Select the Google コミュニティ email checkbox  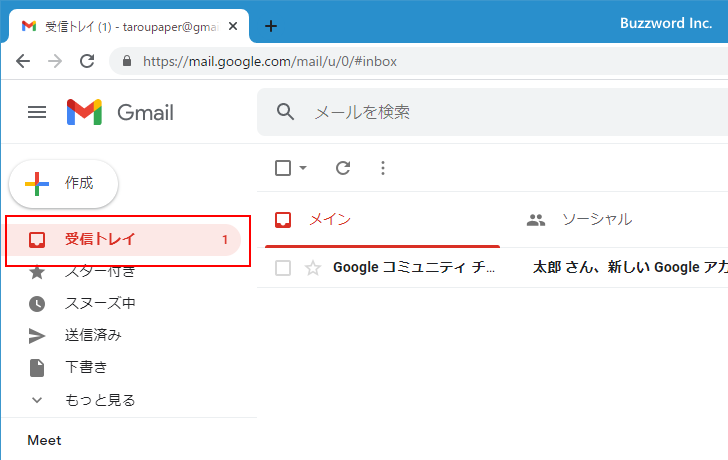tap(283, 268)
